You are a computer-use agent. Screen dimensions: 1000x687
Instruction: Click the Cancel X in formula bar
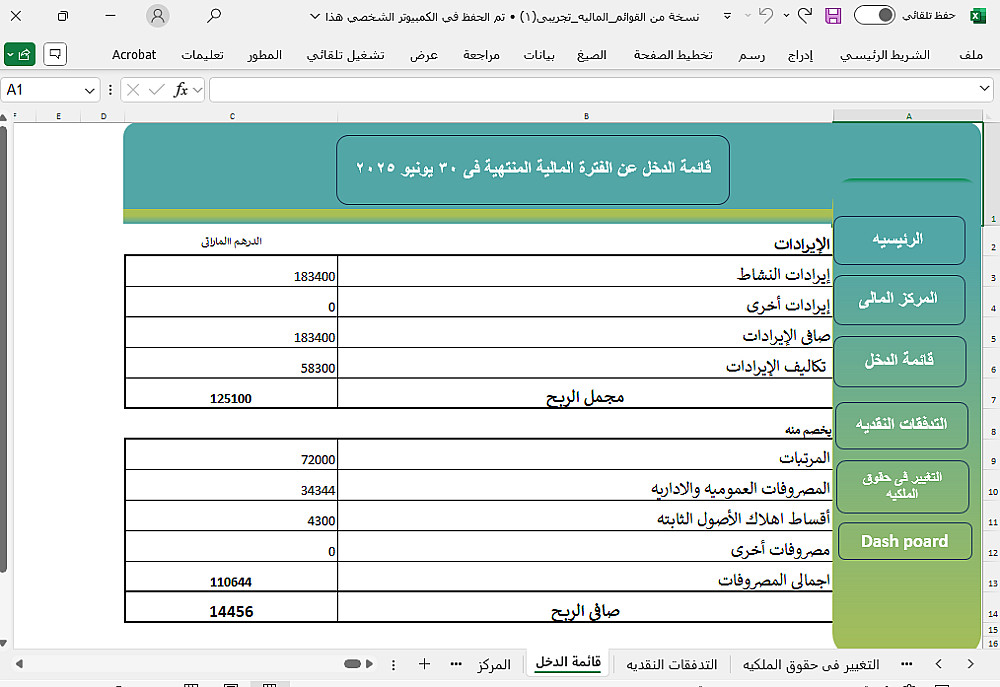(133, 90)
